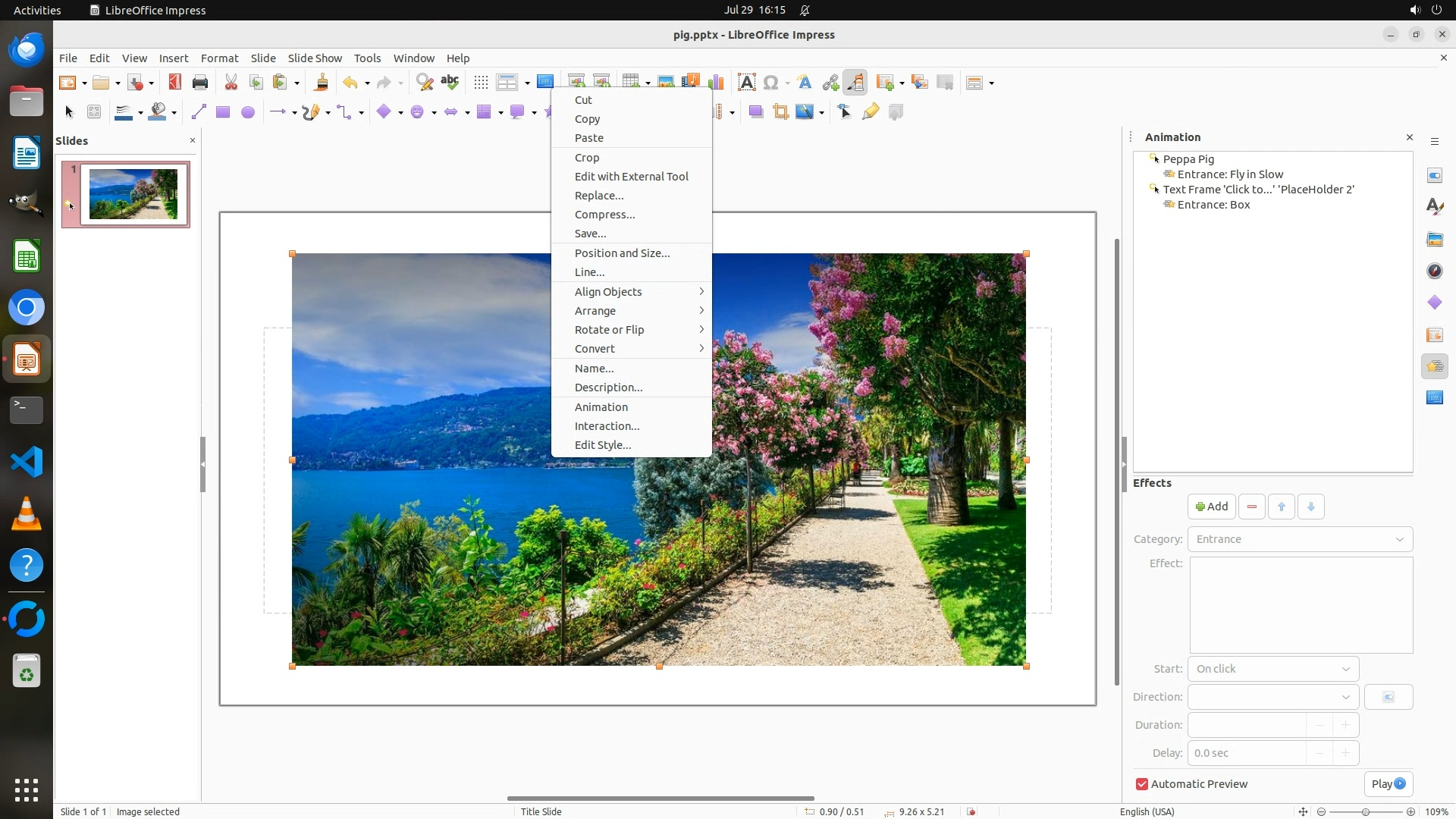Screen dimensions: 1456x819
Task: Toggle the Show Gluepoint Functions icon
Action: click(871, 112)
